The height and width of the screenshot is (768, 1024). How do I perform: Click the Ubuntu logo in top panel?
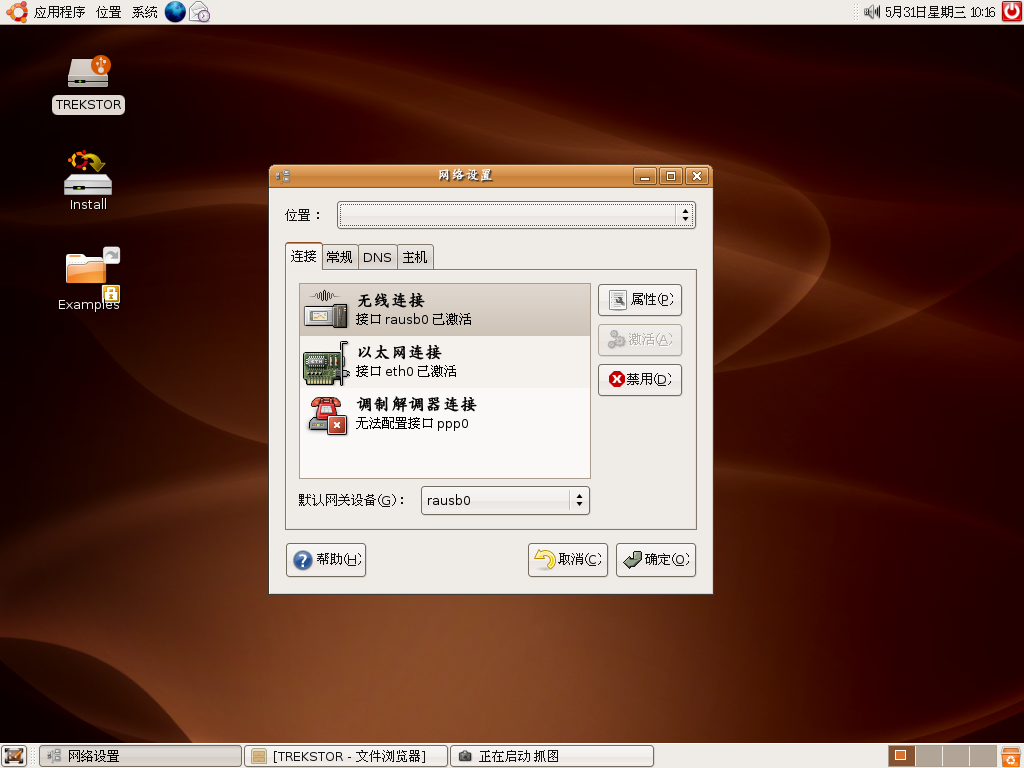[x=16, y=12]
